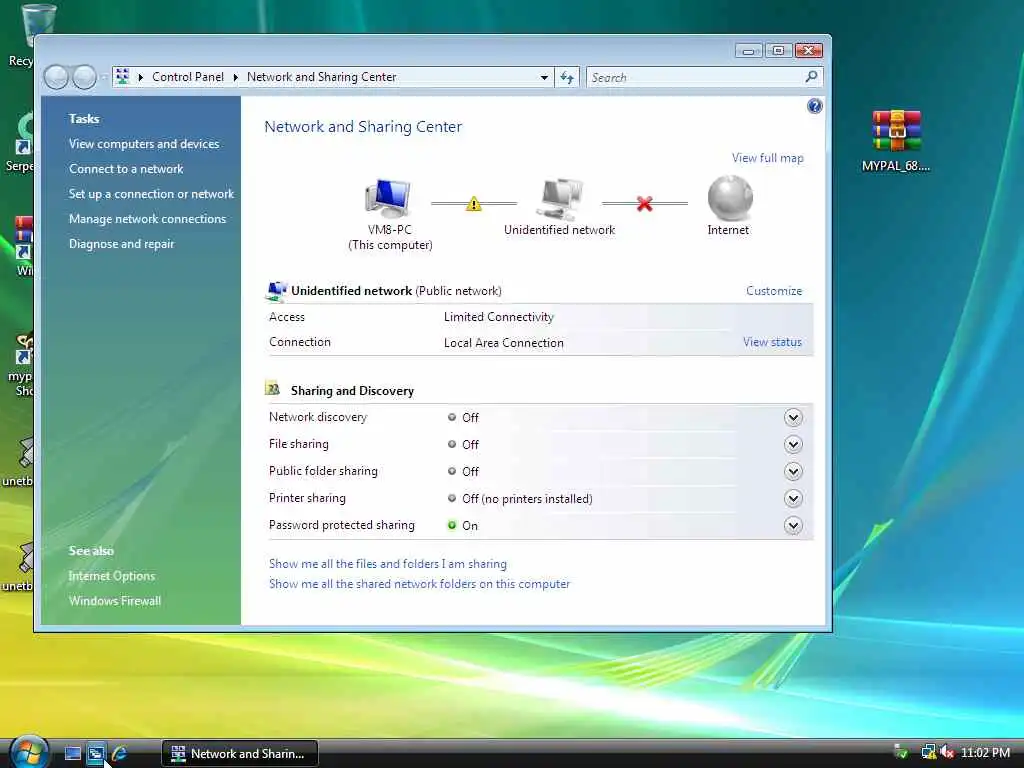The height and width of the screenshot is (768, 1024).
Task: Click the forward navigation arrow
Action: point(84,77)
